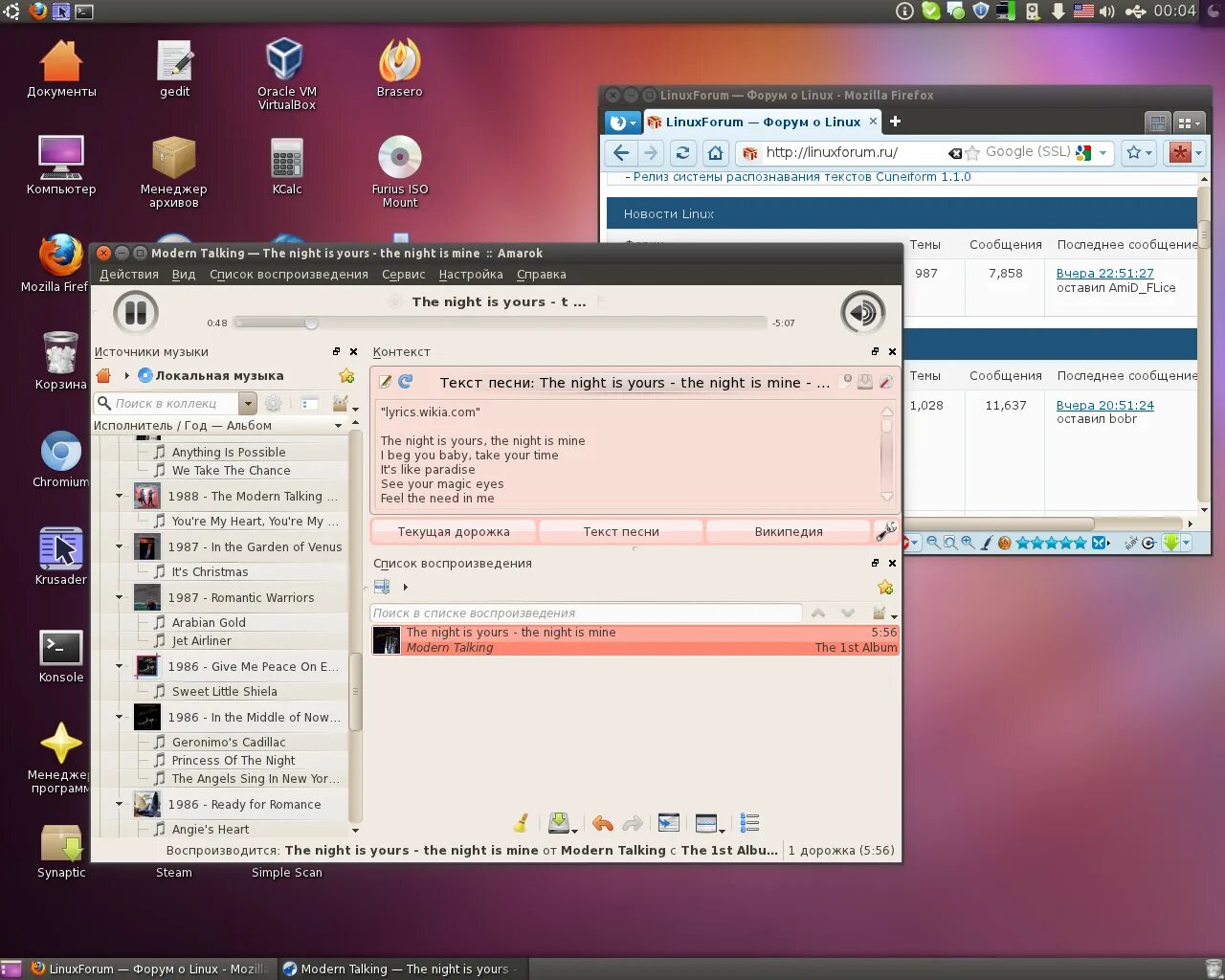The width and height of the screenshot is (1225, 980).
Task: Collapse the 1988 - The Modern Talking album
Action: pyautogui.click(x=119, y=496)
